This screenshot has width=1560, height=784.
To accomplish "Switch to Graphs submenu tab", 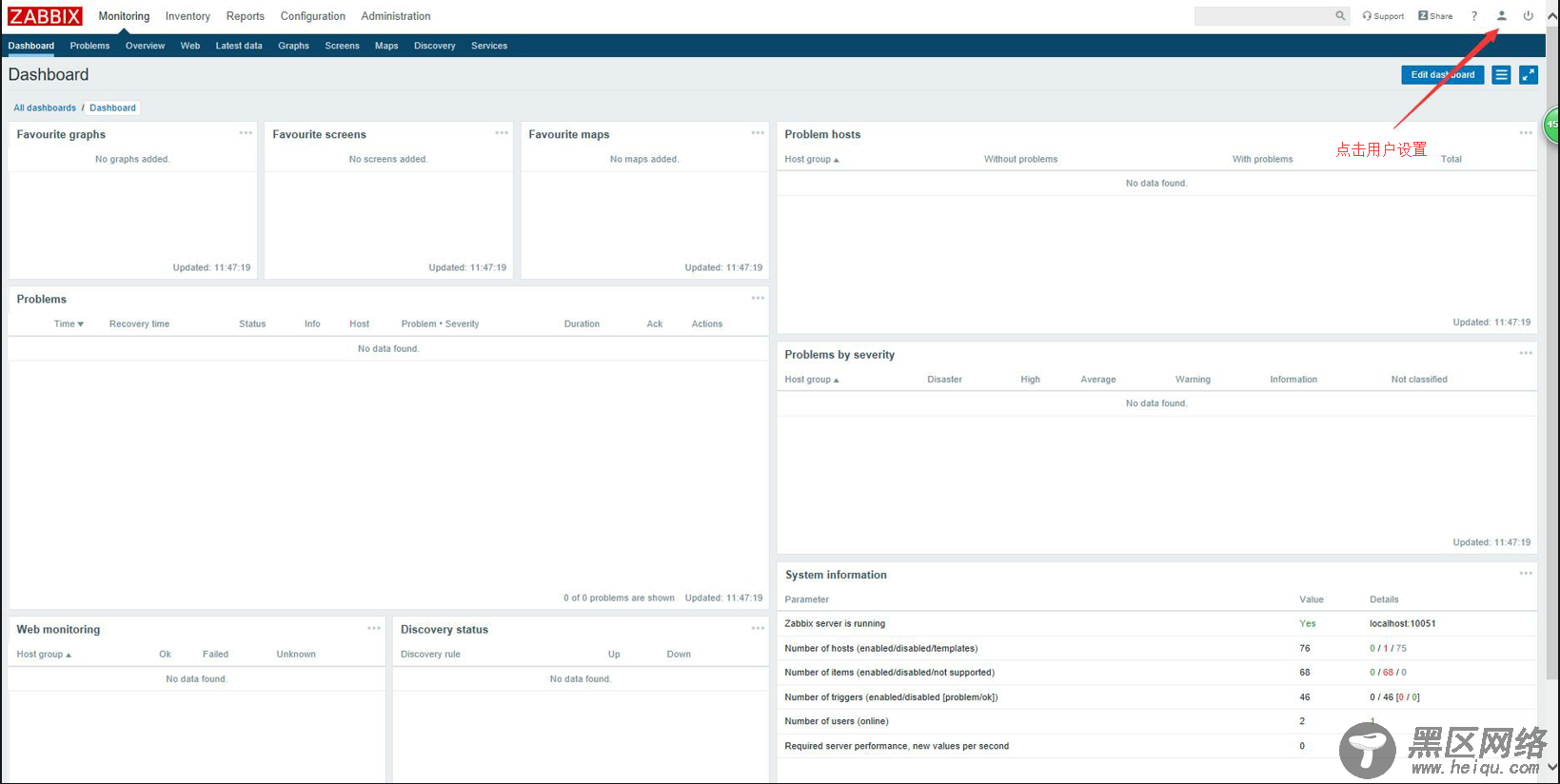I will tap(293, 46).
